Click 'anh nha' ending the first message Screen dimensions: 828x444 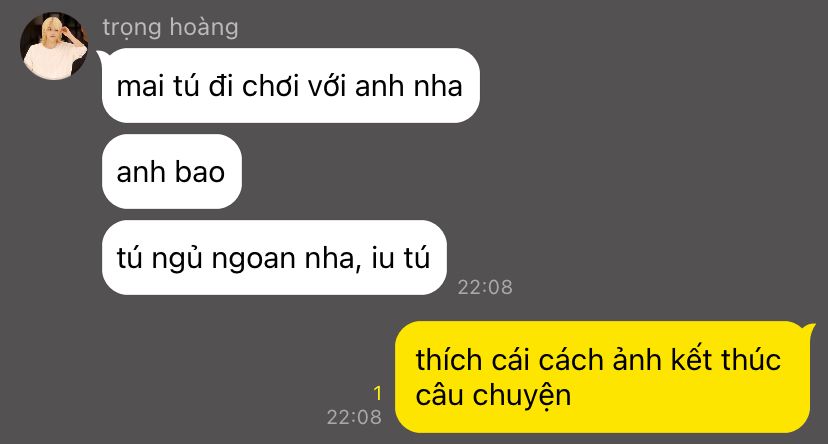click(x=409, y=87)
